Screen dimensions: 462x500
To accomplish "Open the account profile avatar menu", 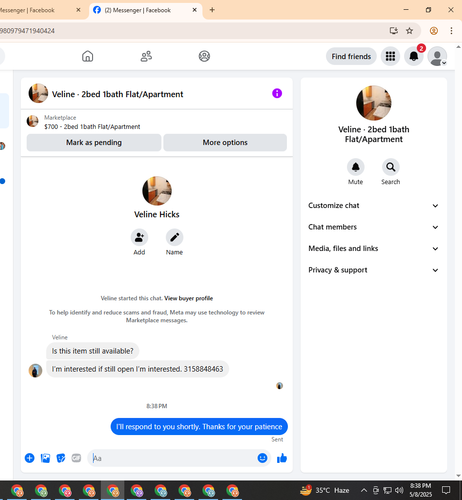I will point(437,56).
